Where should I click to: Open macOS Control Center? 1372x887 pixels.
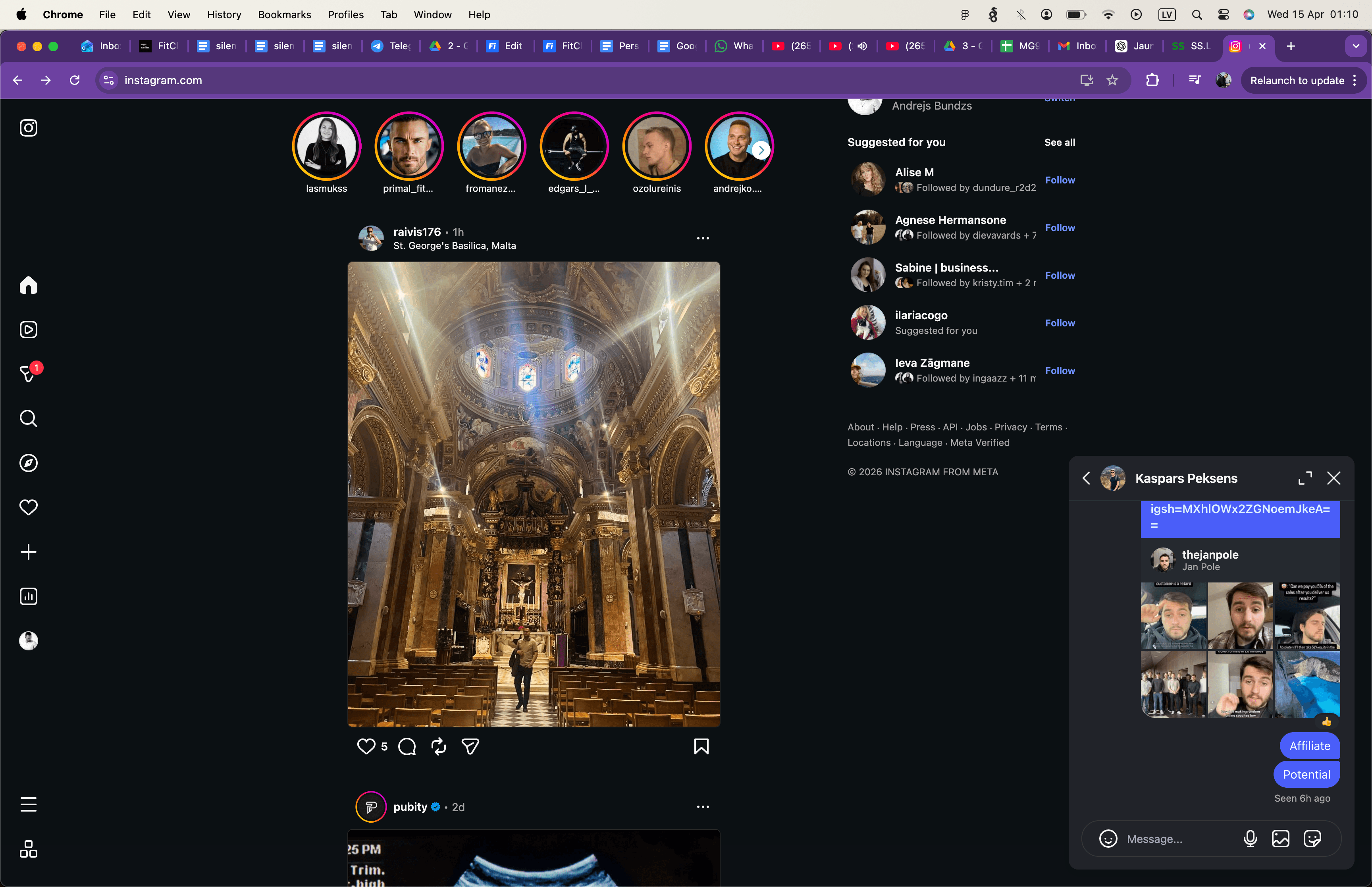click(1223, 14)
